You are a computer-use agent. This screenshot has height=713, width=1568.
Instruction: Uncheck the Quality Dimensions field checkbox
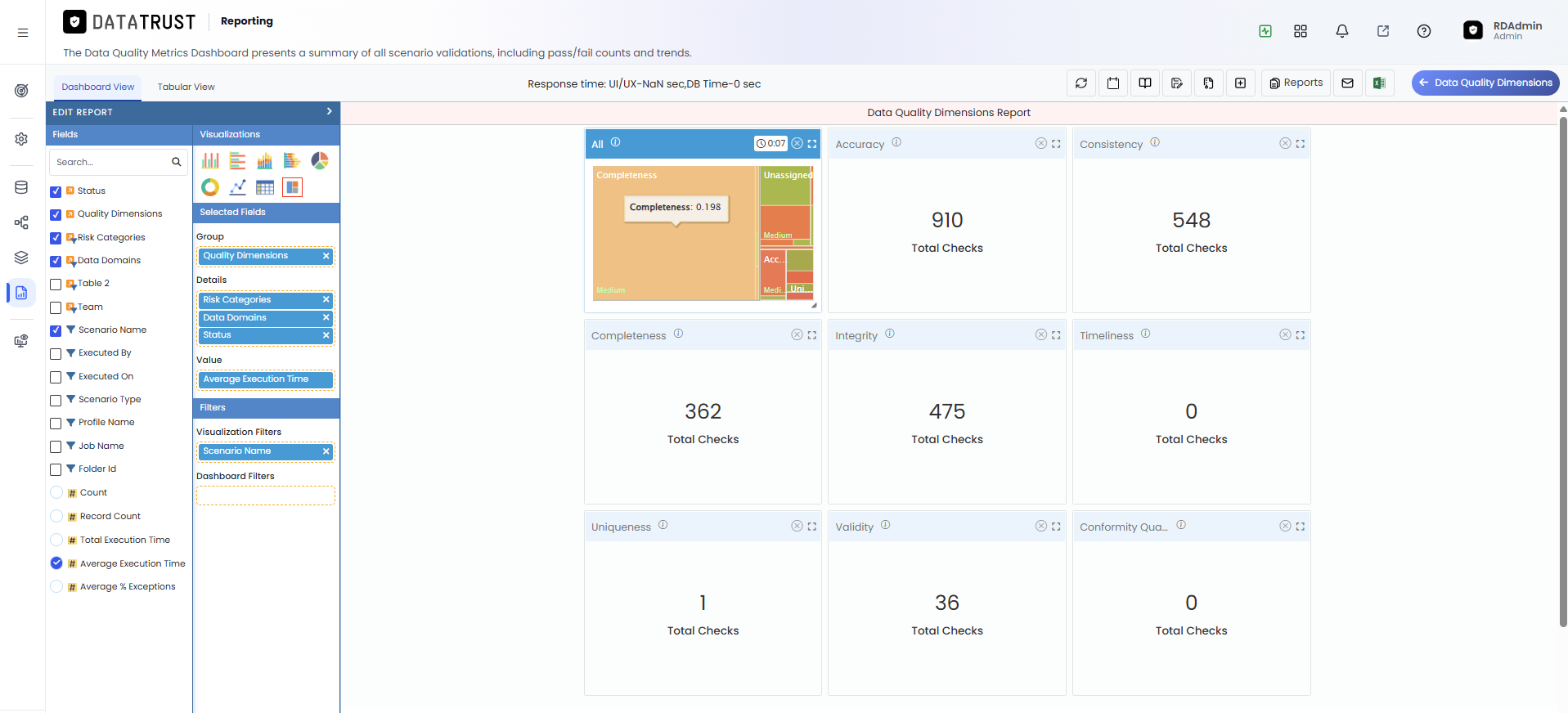pos(56,214)
